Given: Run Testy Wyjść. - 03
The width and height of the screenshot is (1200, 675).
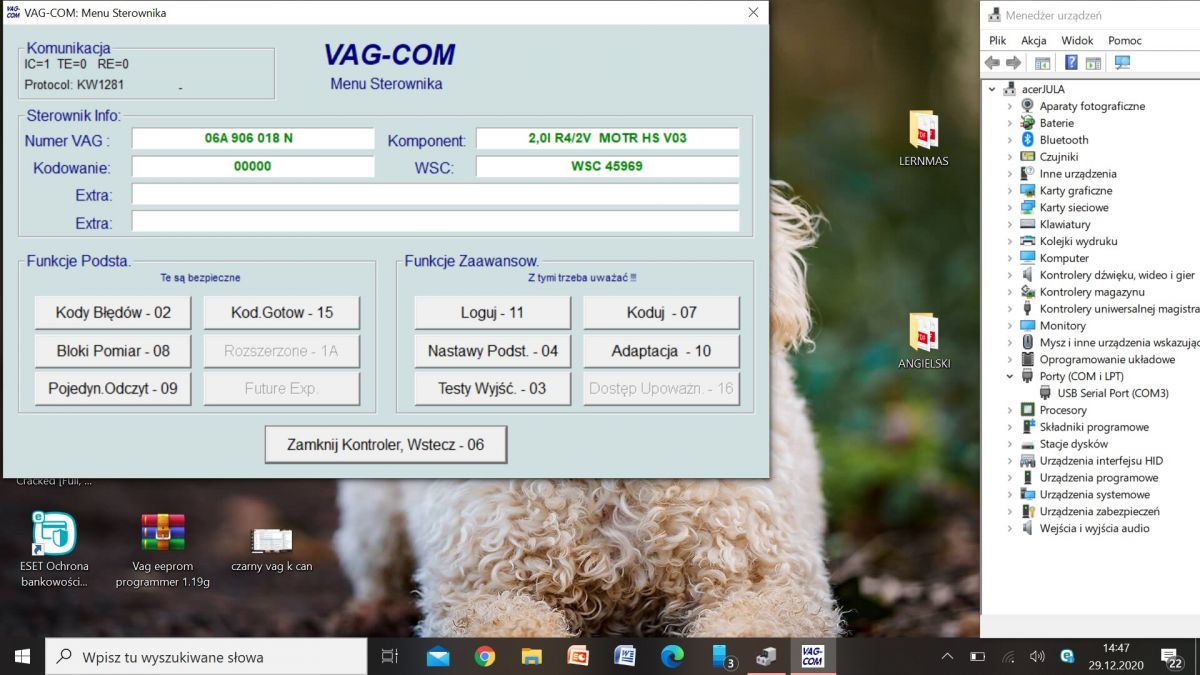Looking at the screenshot, I should click(x=492, y=388).
